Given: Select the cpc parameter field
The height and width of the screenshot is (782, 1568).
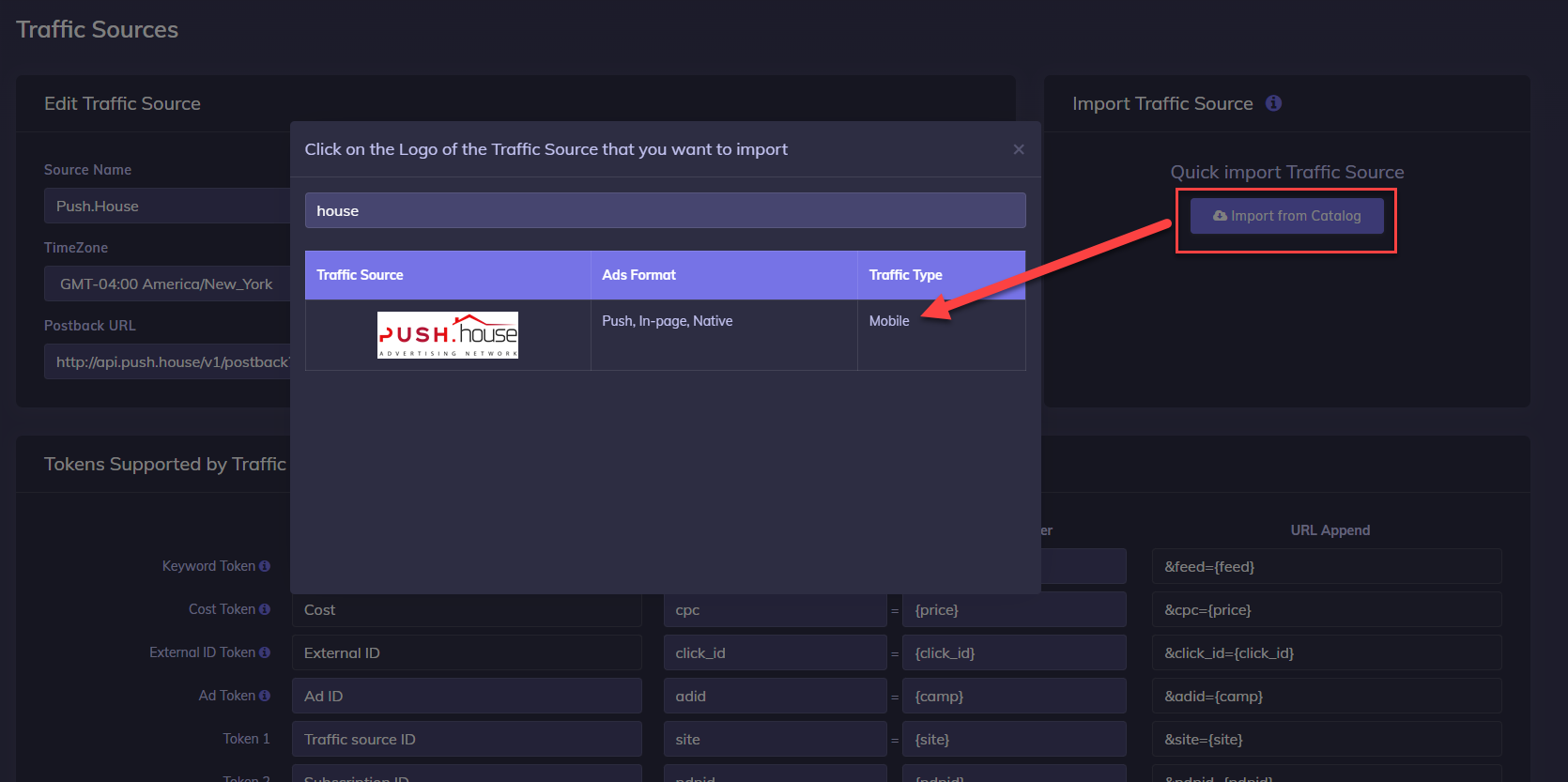Looking at the screenshot, I should 775,609.
